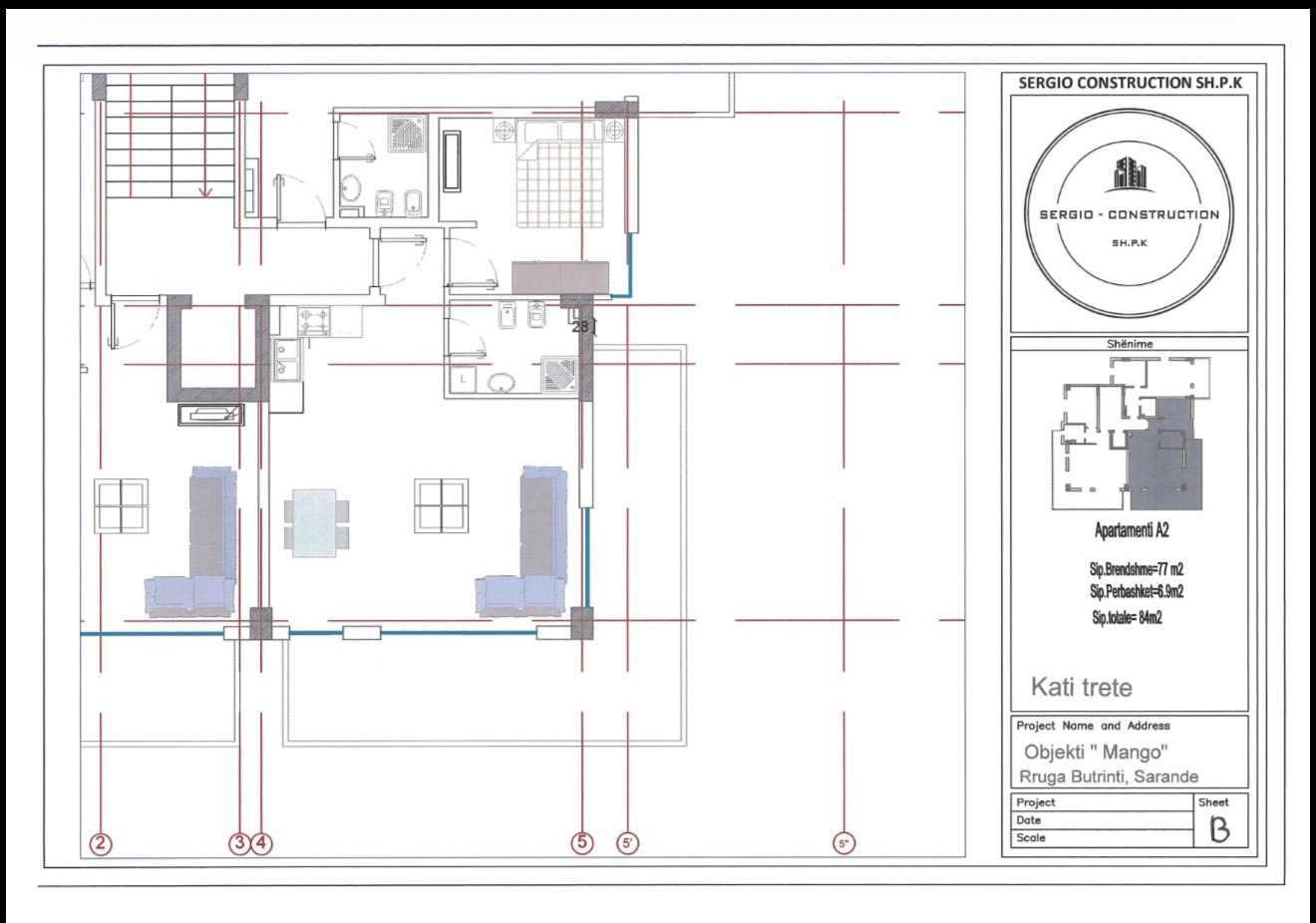Select the Objekti "Mango" project name
The width and height of the screenshot is (1316, 923).
click(1094, 752)
